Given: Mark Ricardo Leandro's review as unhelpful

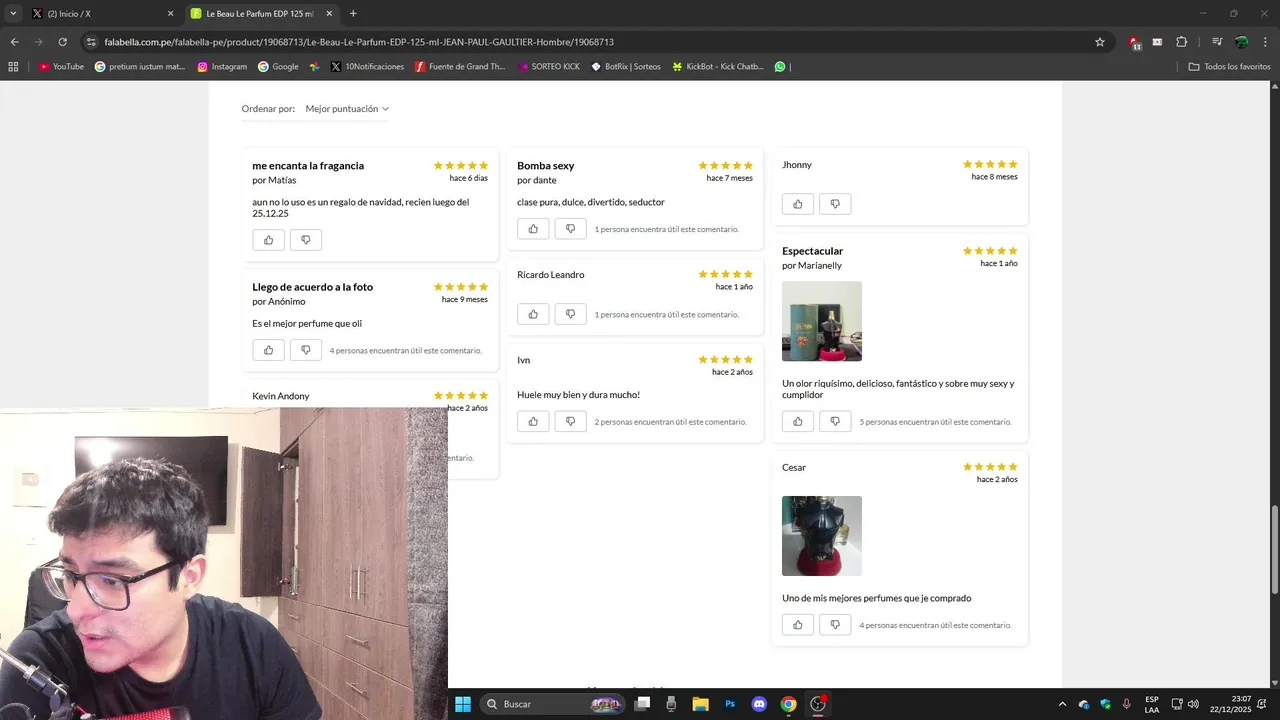Looking at the screenshot, I should [x=570, y=314].
